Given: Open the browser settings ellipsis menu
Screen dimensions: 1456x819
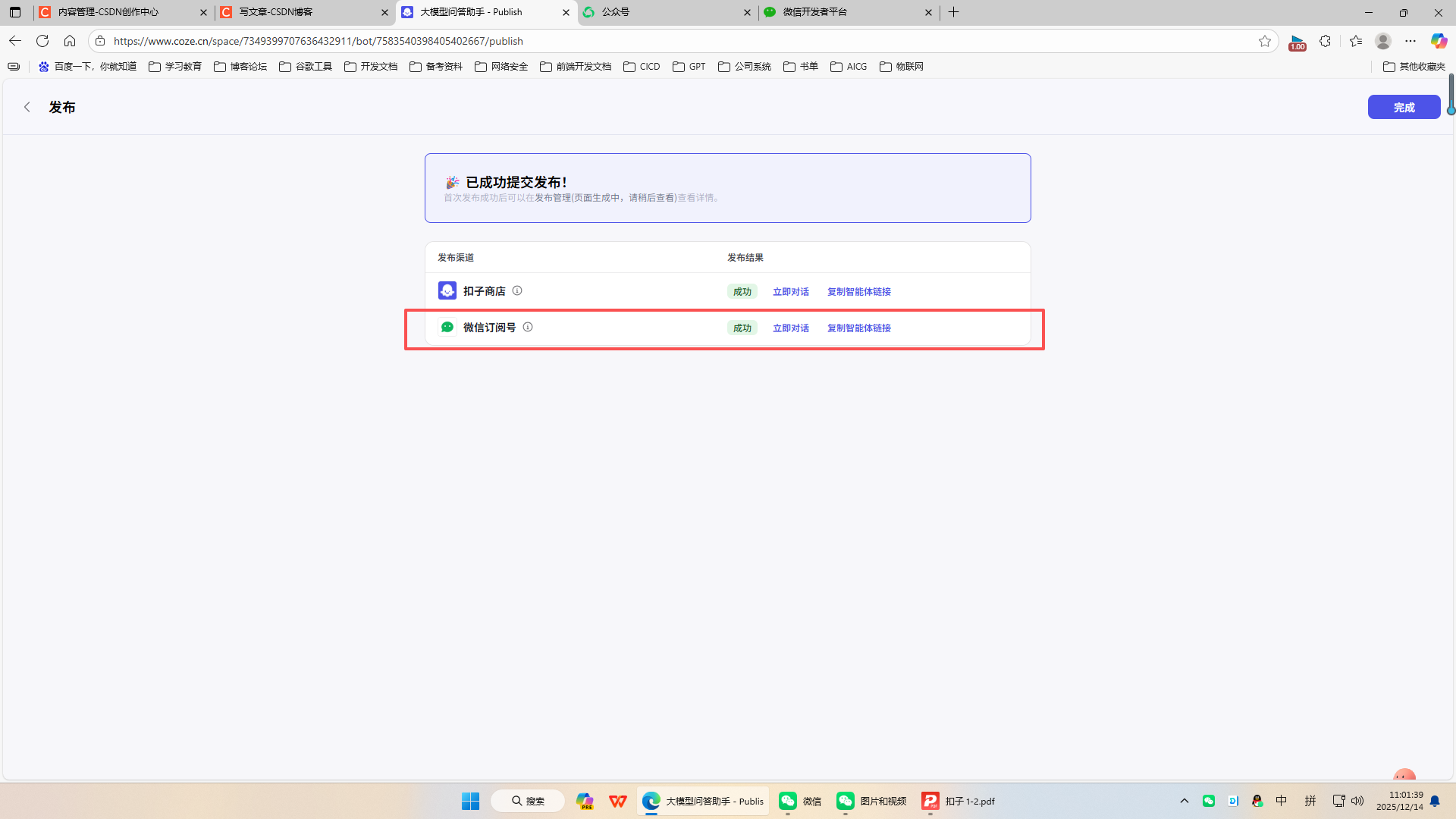Looking at the screenshot, I should coord(1410,41).
